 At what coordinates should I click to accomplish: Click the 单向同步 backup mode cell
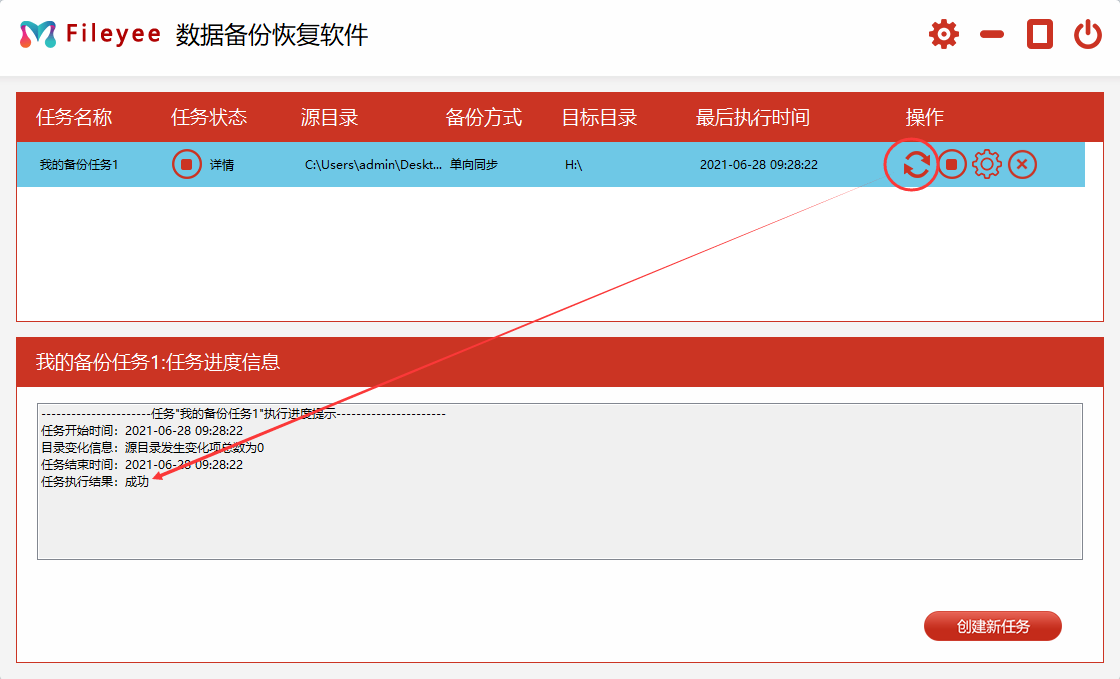[x=474, y=165]
